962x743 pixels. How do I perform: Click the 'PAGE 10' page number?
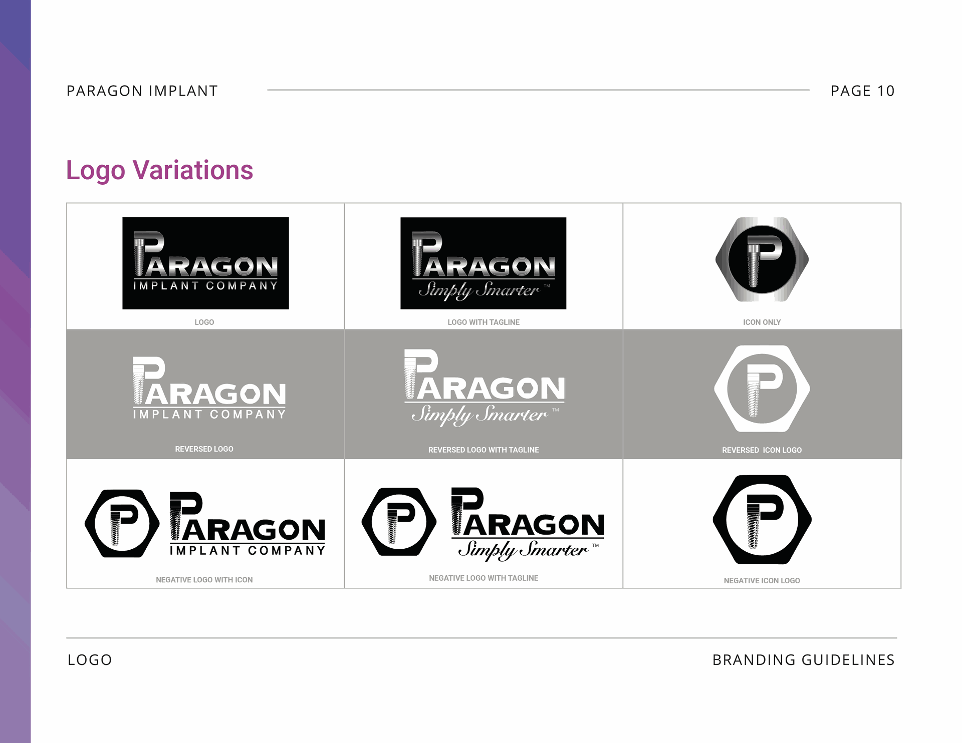(862, 91)
